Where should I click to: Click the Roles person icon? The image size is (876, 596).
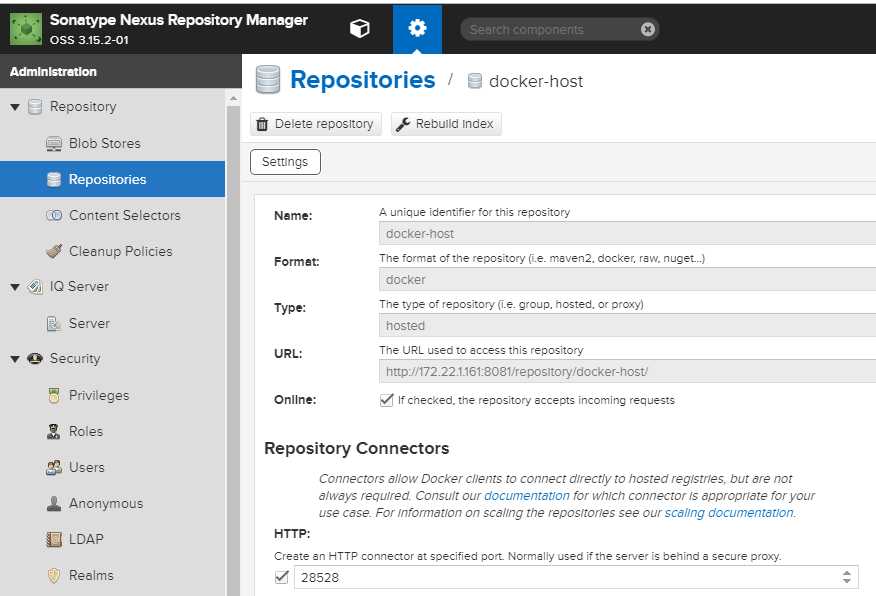pyautogui.click(x=54, y=431)
